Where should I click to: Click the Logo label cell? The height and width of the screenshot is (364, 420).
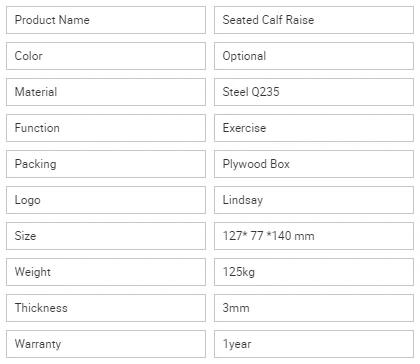[x=106, y=200]
